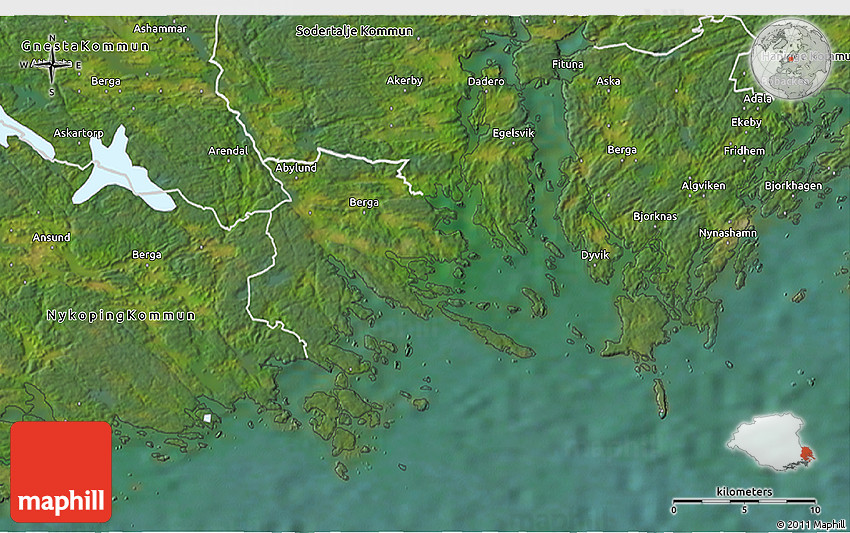Image resolution: width=850 pixels, height=533 pixels.
Task: Click the red maphill logo
Action: 61,471
